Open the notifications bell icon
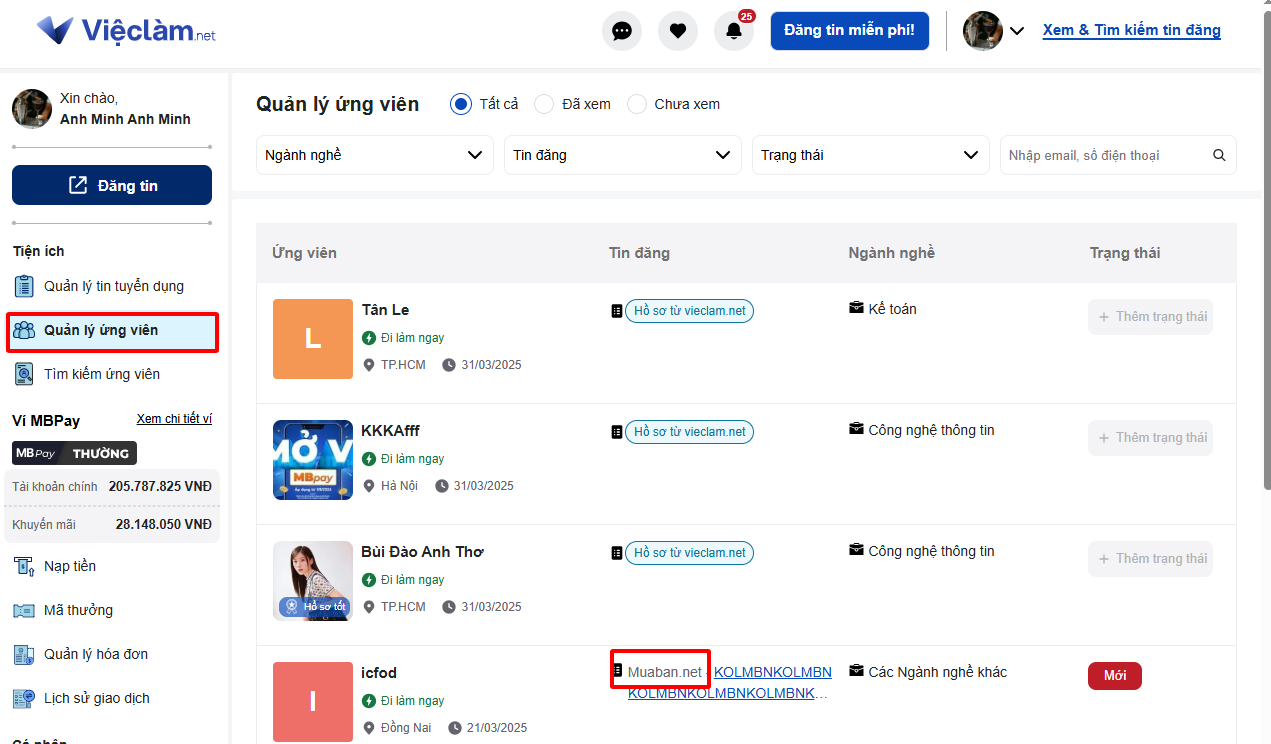The height and width of the screenshot is (744, 1271). [x=734, y=31]
